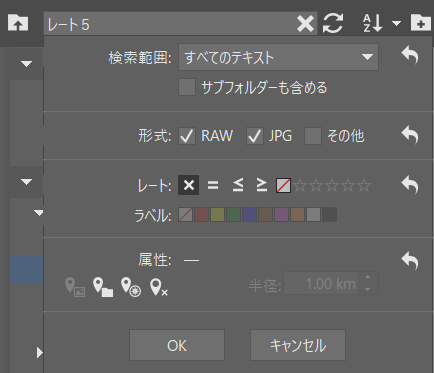The image size is (434, 373).
Task: Collapse the top left panel arrow
Action: pos(26,63)
